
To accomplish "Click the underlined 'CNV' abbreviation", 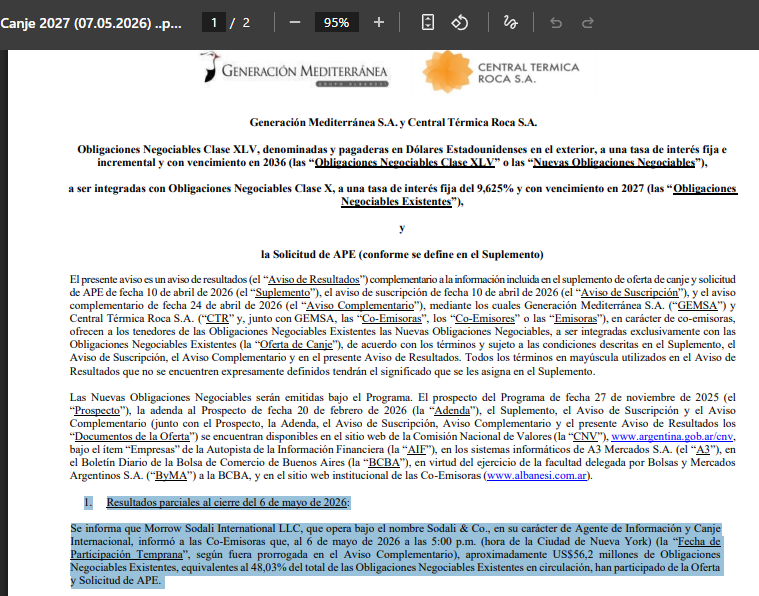I will pyautogui.click(x=585, y=436).
